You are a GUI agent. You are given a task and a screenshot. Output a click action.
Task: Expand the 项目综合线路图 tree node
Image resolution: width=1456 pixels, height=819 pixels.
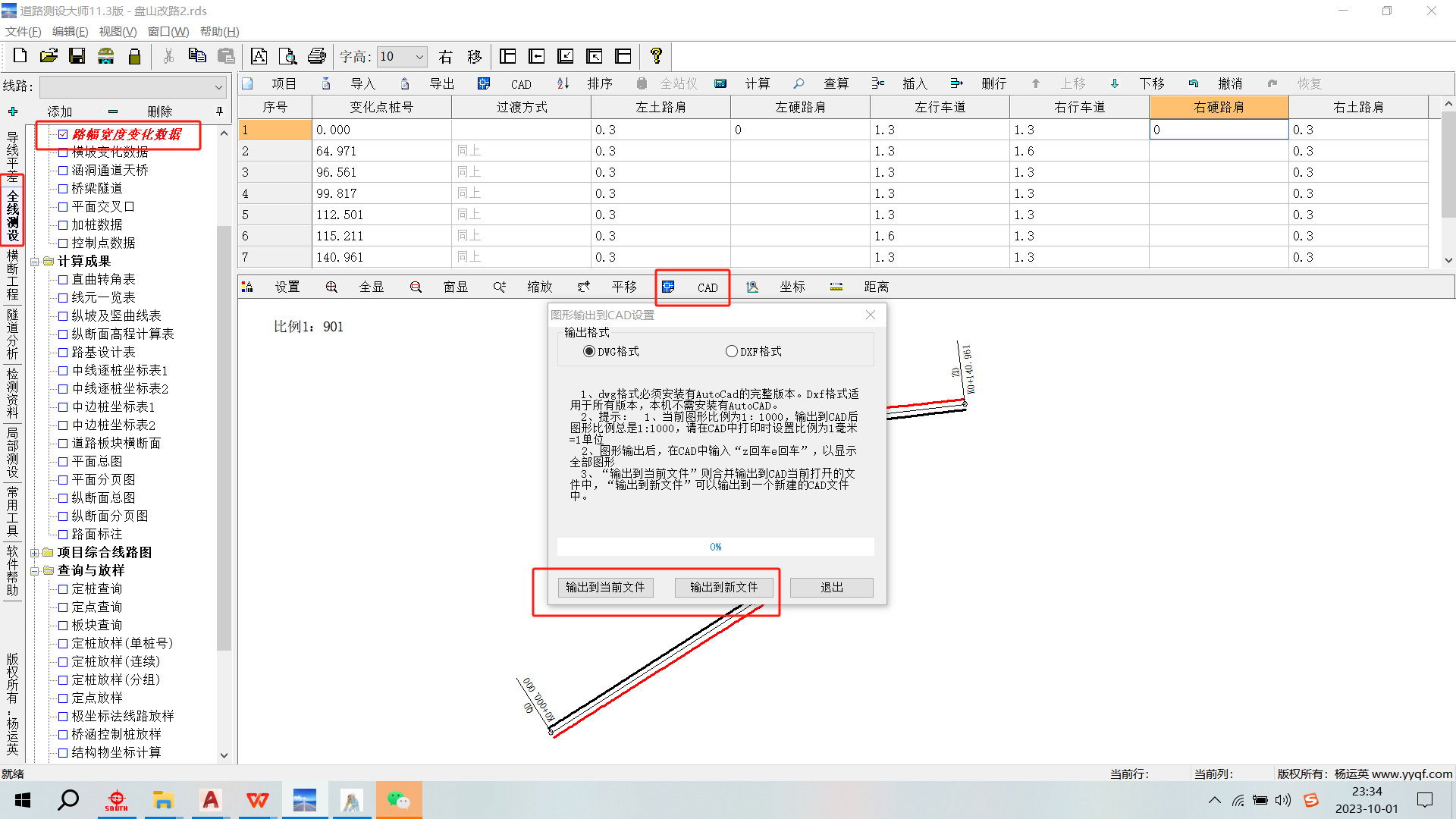pos(35,553)
